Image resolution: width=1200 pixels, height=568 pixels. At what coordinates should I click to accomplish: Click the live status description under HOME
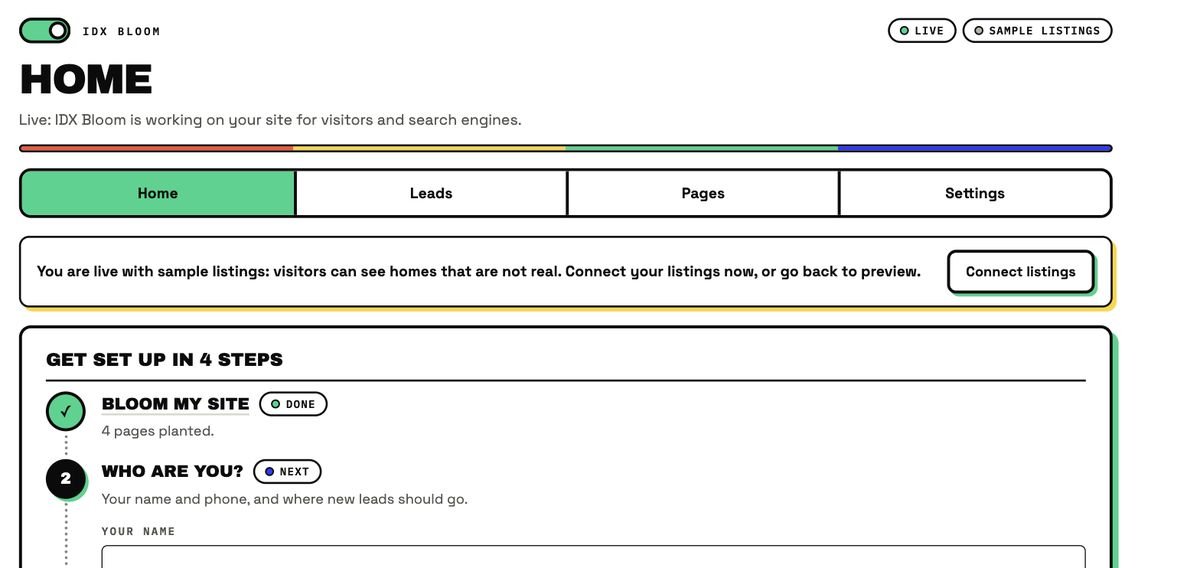click(270, 120)
